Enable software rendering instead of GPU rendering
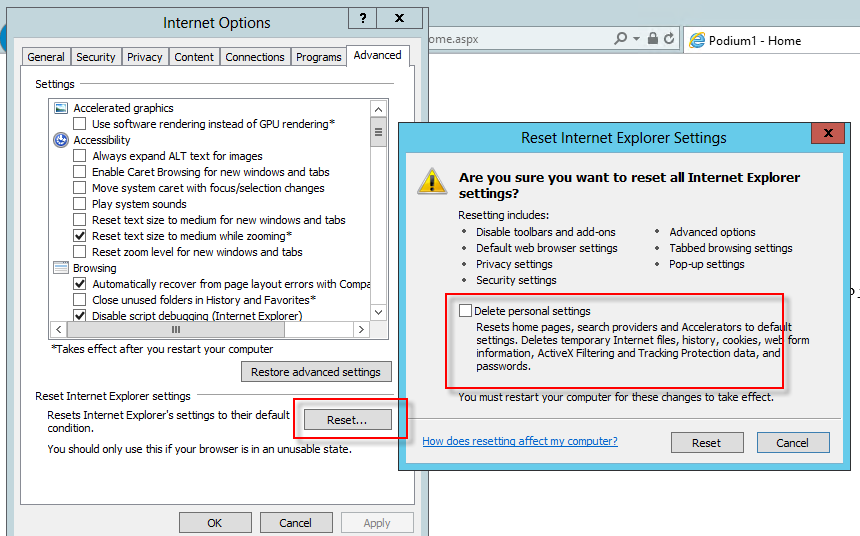Image resolution: width=860 pixels, height=536 pixels. (x=80, y=124)
